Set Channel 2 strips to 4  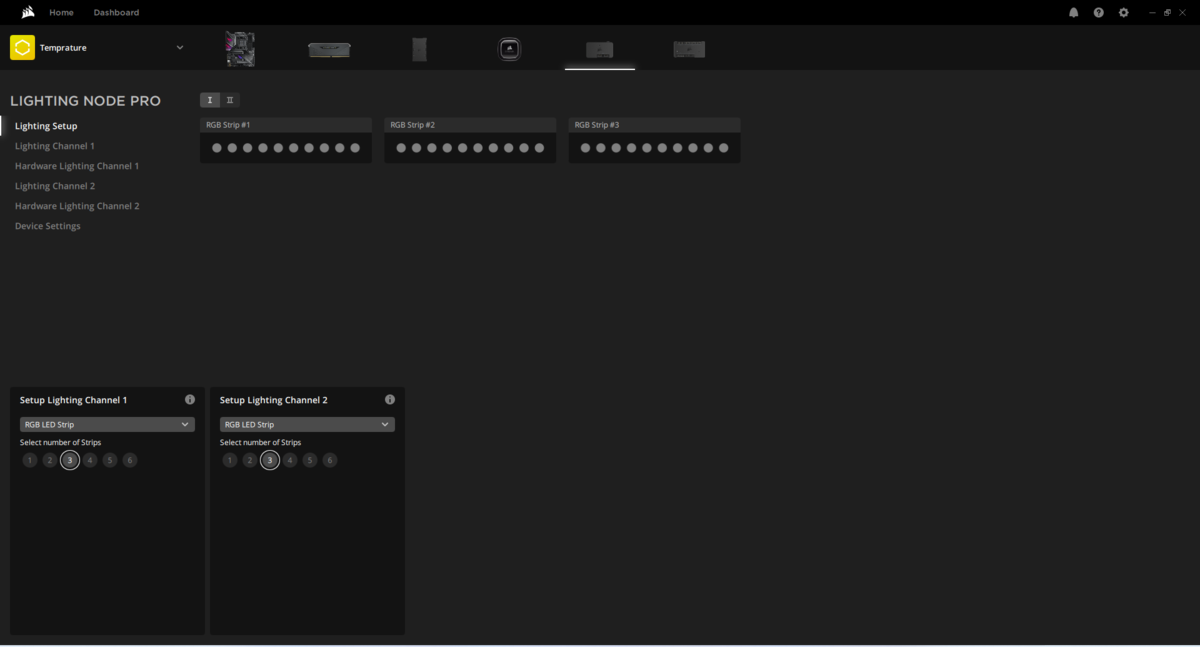(290, 460)
